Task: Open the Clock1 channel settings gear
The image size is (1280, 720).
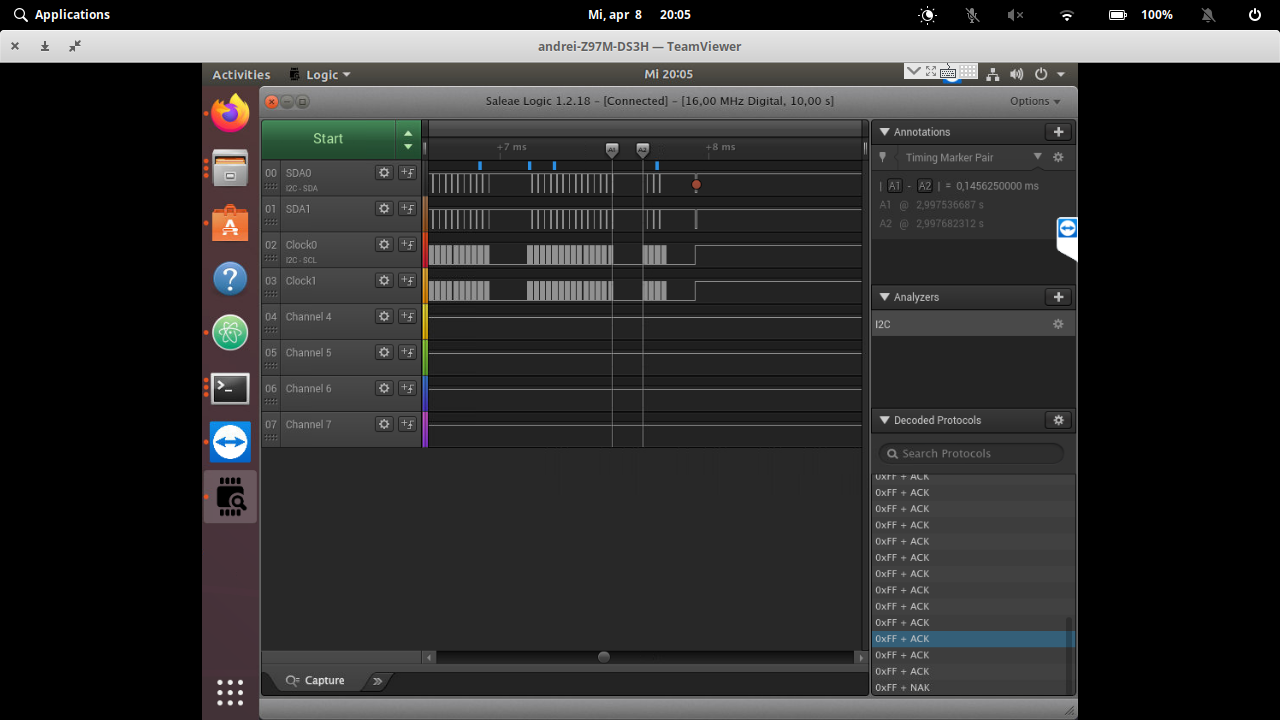Action: (383, 280)
